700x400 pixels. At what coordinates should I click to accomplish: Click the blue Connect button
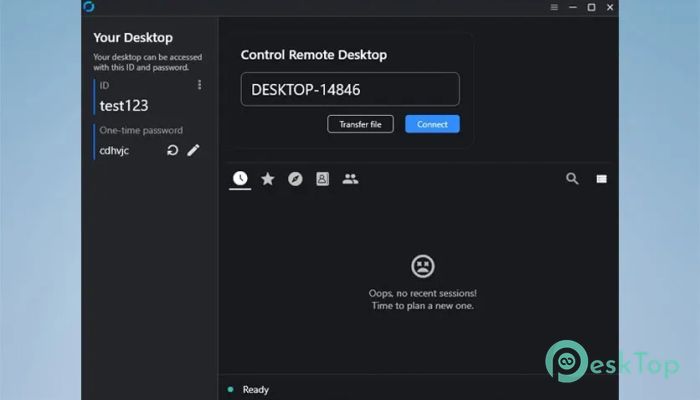pyautogui.click(x=432, y=124)
